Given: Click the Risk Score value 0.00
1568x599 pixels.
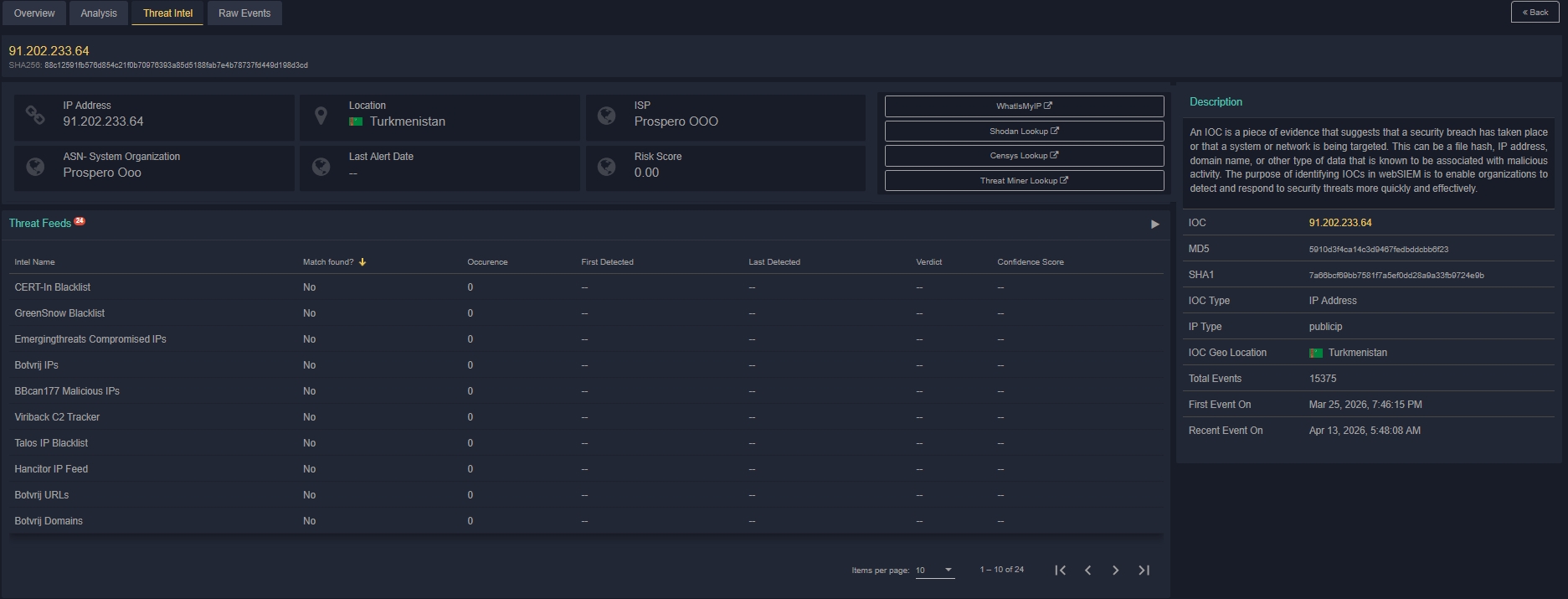Looking at the screenshot, I should coord(646,173).
